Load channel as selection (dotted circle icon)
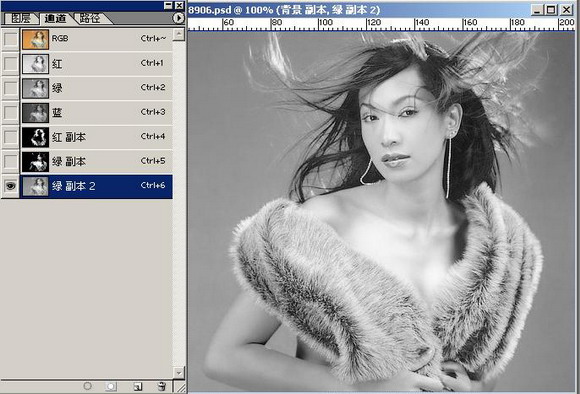Screen dimensions: 580x394 coord(87,386)
